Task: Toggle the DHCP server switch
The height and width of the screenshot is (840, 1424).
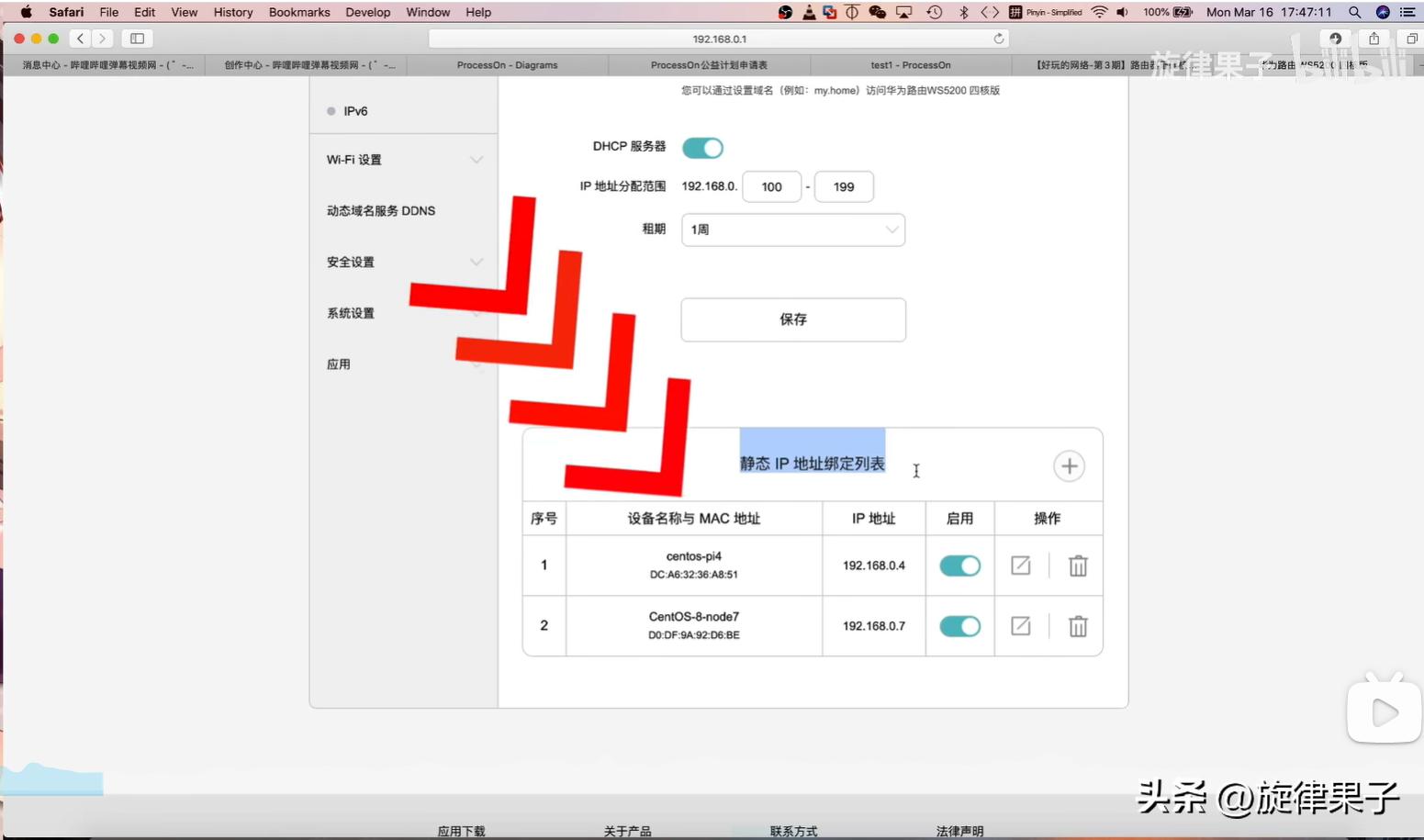Action: [x=702, y=148]
